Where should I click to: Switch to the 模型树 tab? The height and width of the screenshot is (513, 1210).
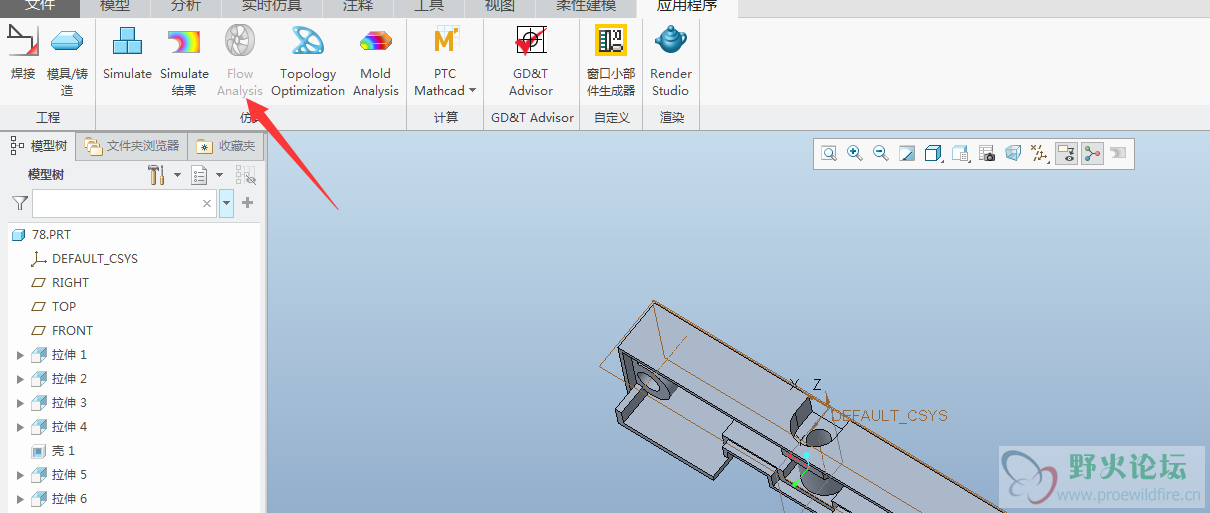40,146
